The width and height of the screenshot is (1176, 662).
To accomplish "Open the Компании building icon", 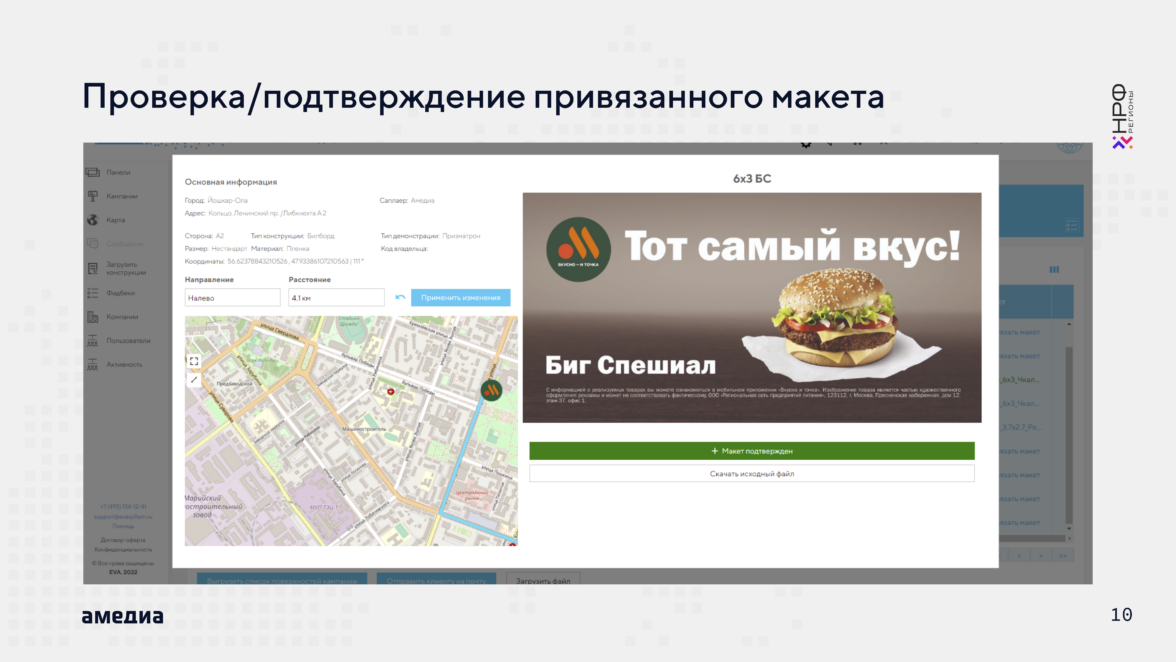I will click(92, 317).
